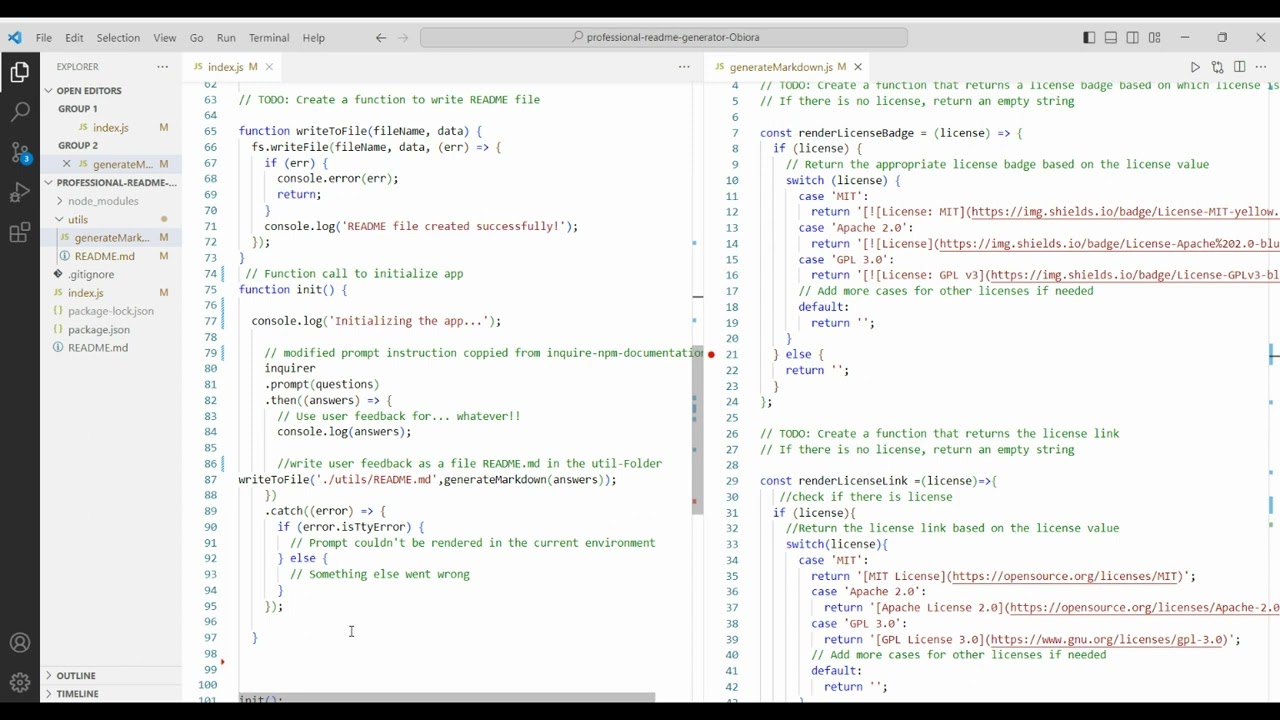Screen dimensions: 1280x720
Task: Open the Help menu
Action: [314, 38]
